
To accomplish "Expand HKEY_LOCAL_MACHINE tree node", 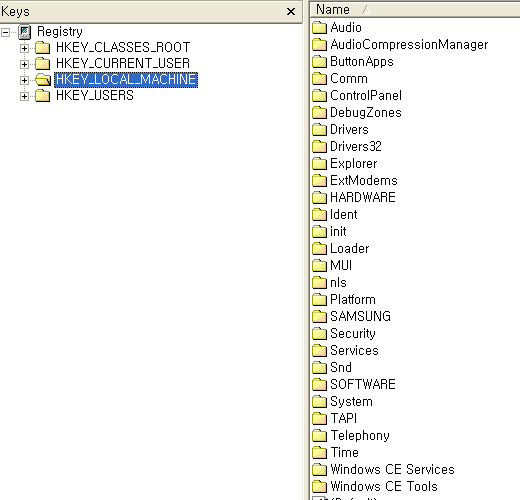I will (24, 80).
